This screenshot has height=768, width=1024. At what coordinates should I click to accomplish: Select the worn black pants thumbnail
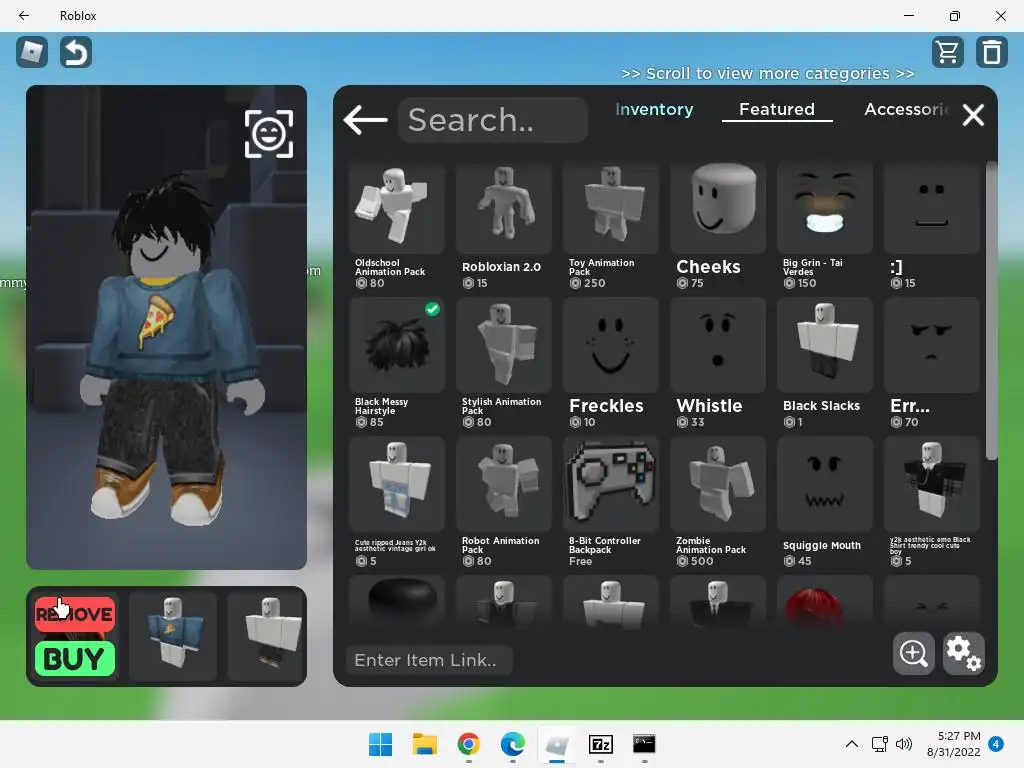[x=267, y=636]
